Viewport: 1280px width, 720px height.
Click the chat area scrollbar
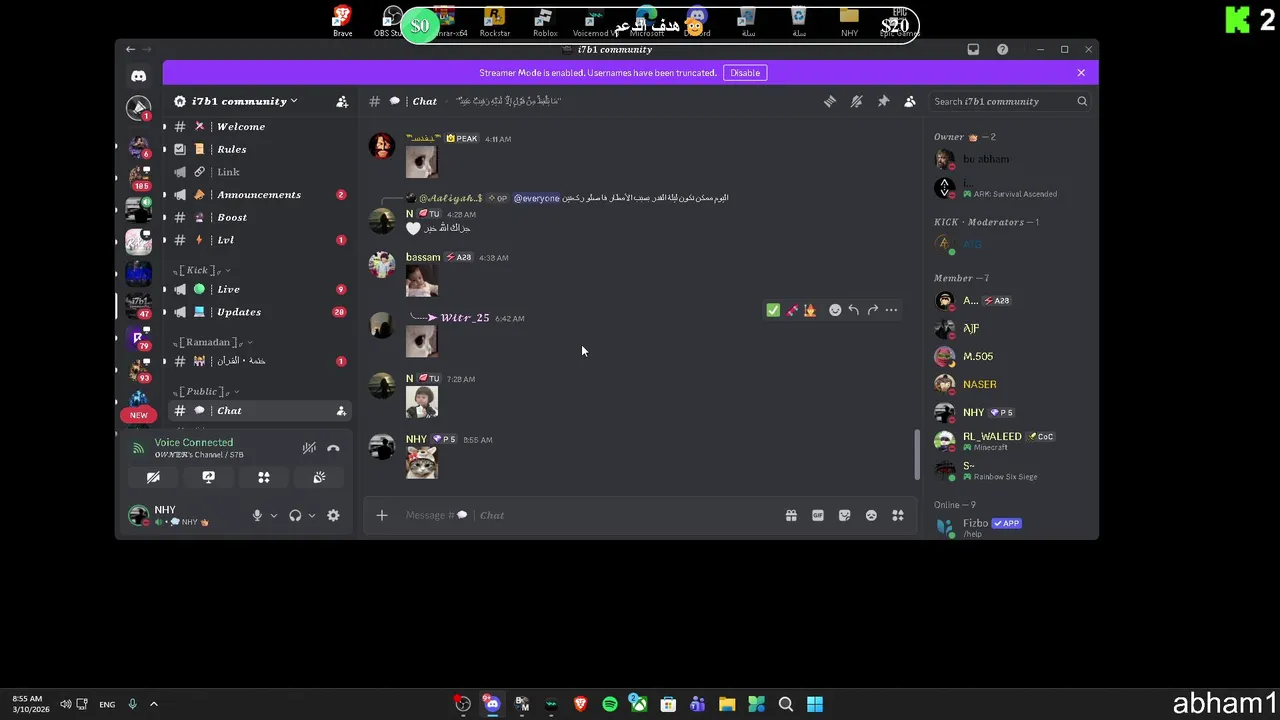(x=916, y=455)
